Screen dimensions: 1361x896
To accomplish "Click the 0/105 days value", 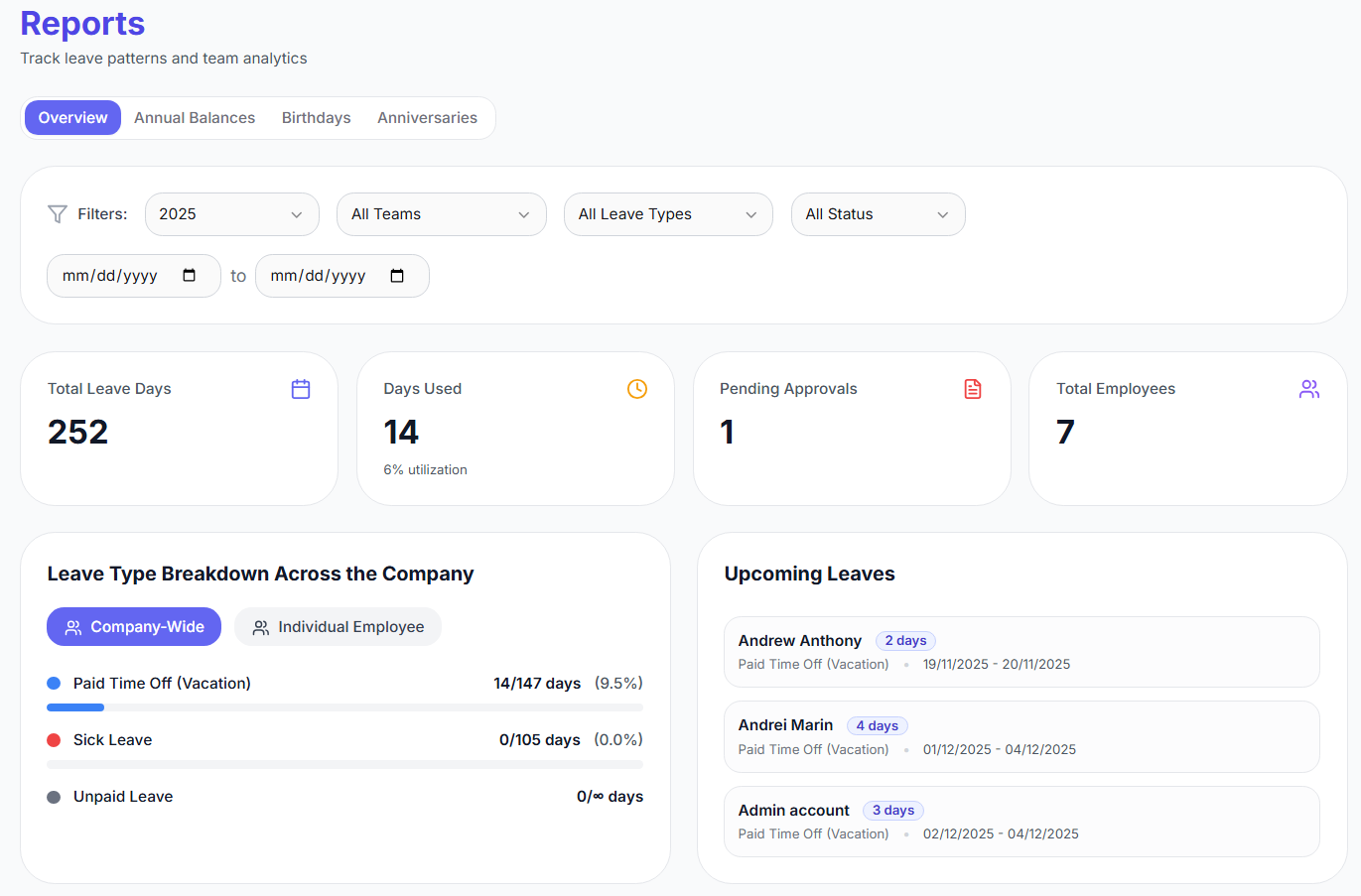I will coord(539,739).
